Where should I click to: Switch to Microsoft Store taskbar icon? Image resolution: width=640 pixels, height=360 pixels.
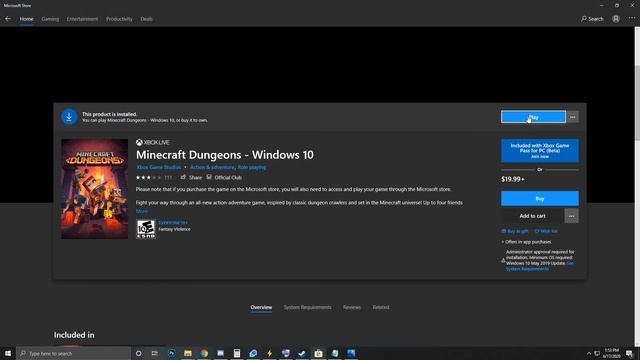point(318,353)
